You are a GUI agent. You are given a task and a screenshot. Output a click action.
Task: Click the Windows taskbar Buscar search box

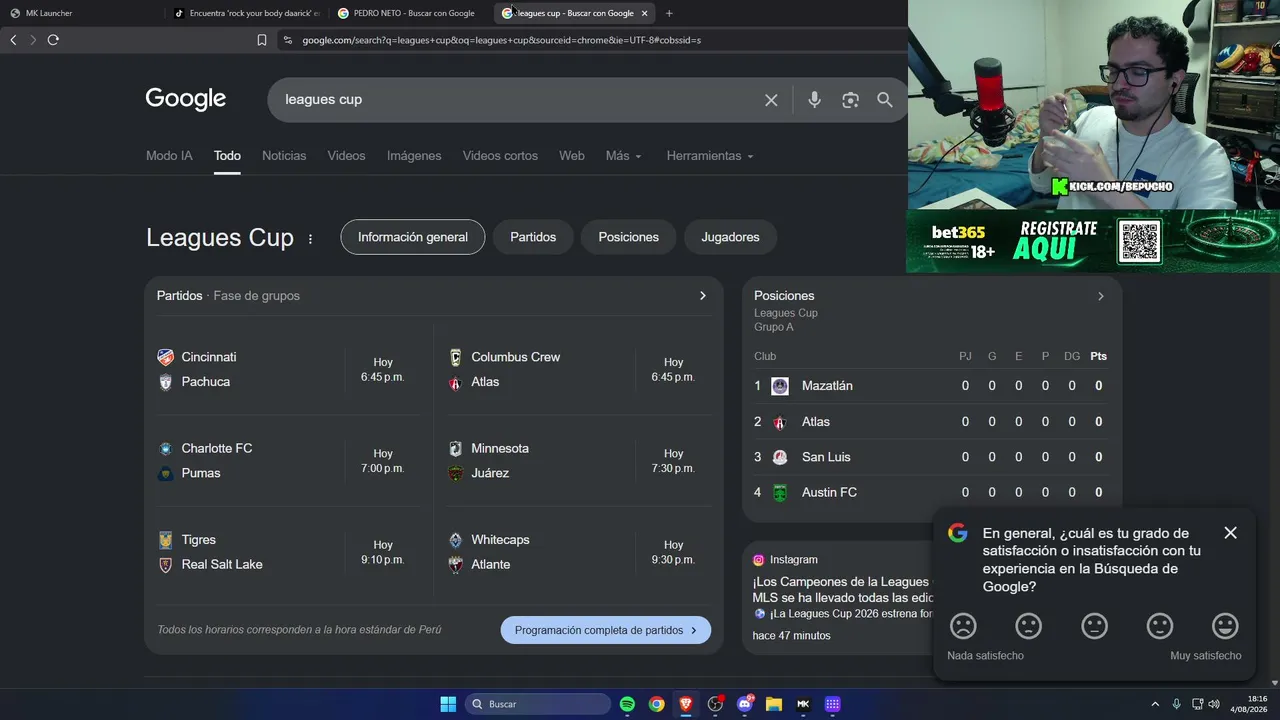538,704
